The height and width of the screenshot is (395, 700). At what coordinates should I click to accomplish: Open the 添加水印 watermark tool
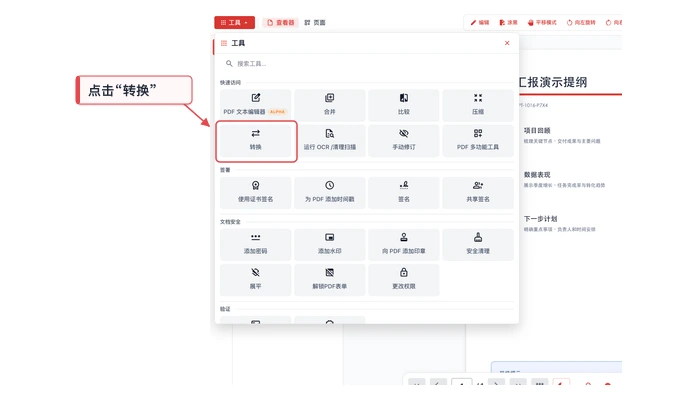pyautogui.click(x=329, y=244)
